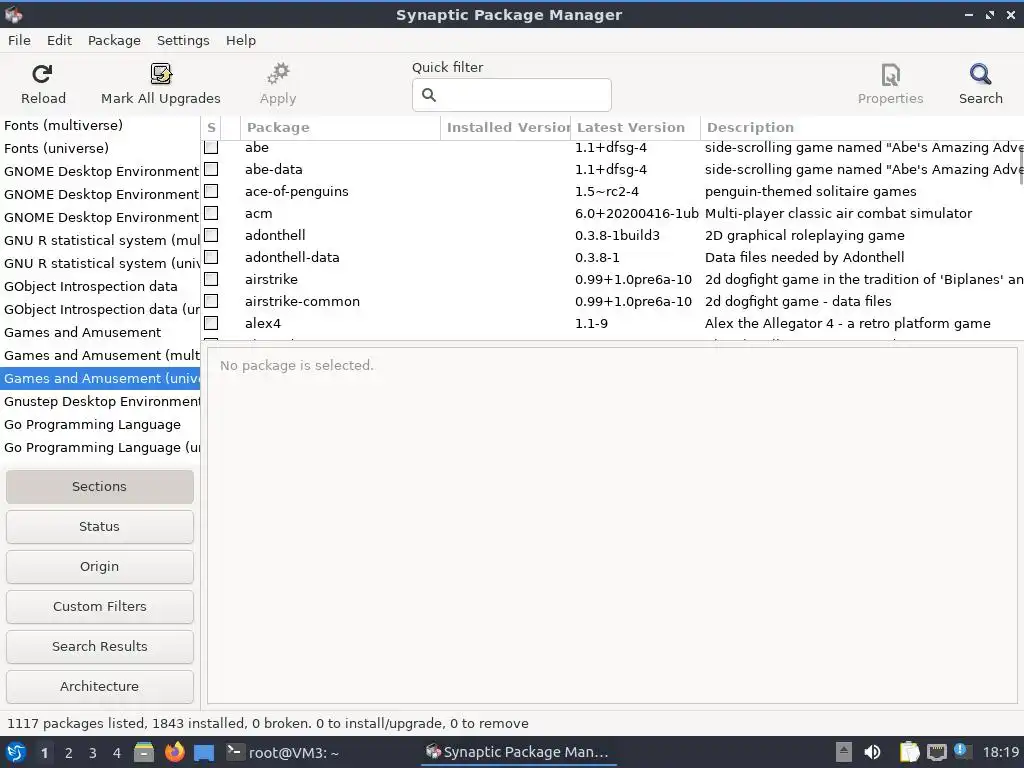1024x768 pixels.
Task: Open the Edit menu
Action: [x=59, y=40]
